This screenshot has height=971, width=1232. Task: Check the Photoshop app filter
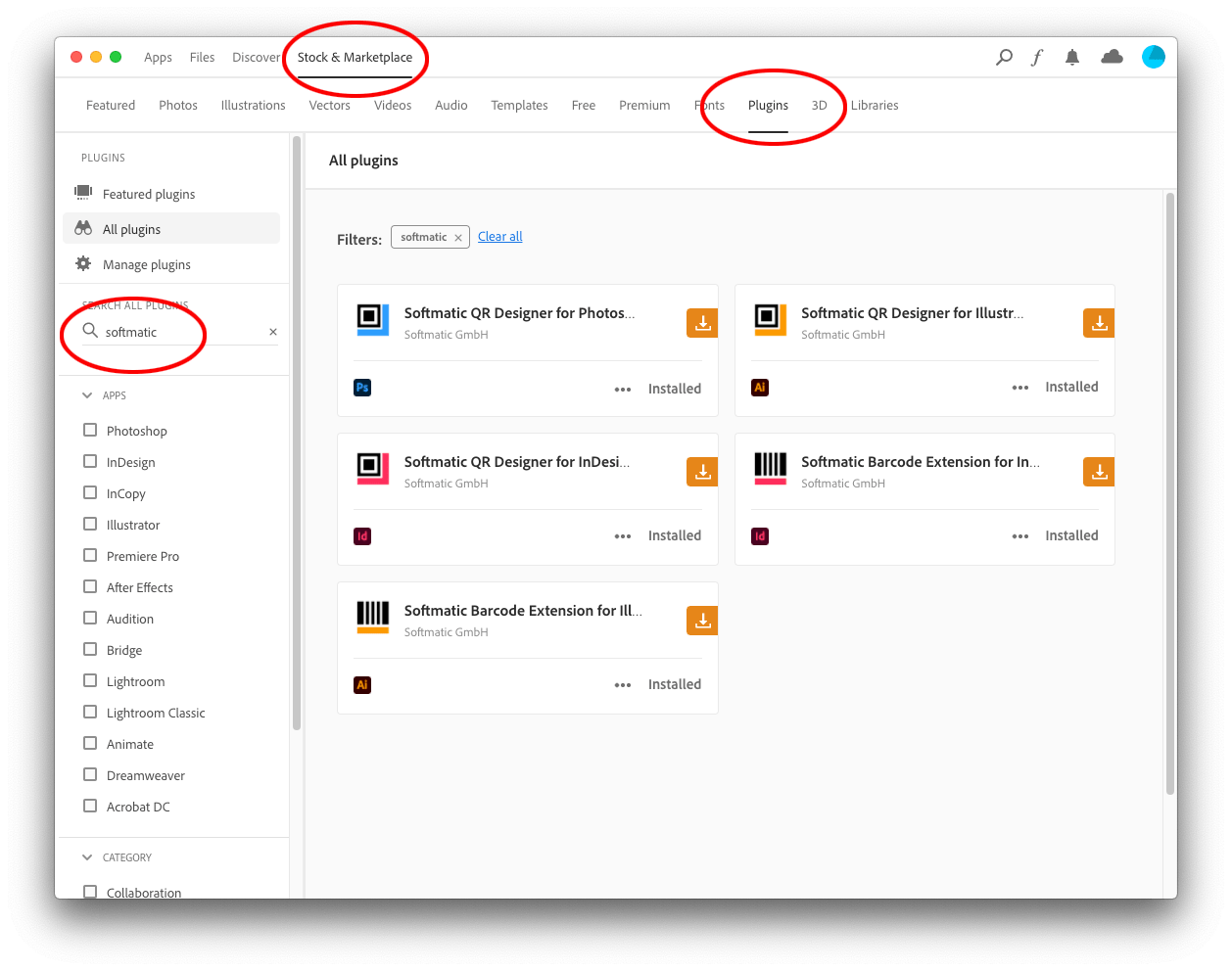click(x=90, y=430)
